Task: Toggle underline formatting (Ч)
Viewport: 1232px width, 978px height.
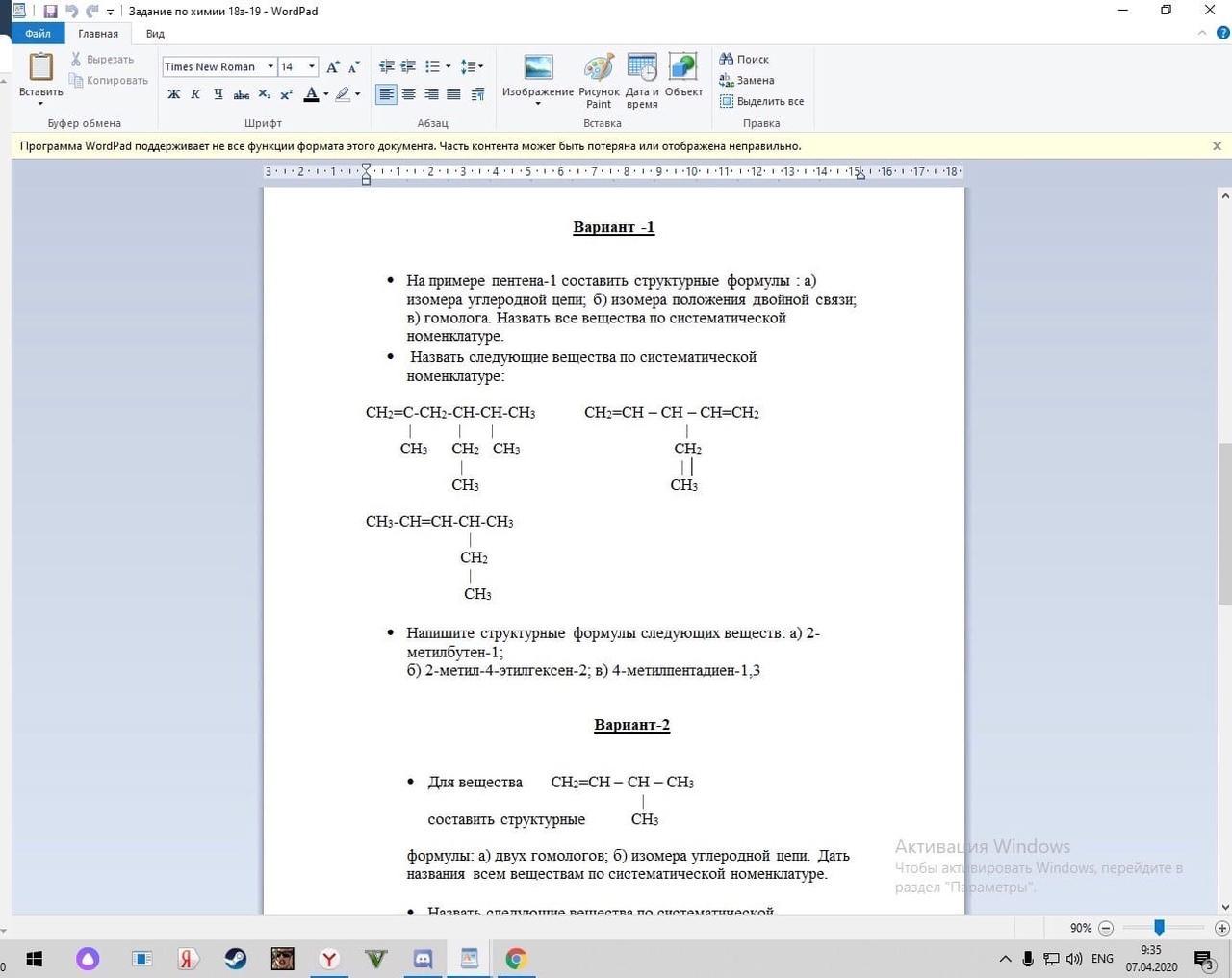Action: point(218,94)
